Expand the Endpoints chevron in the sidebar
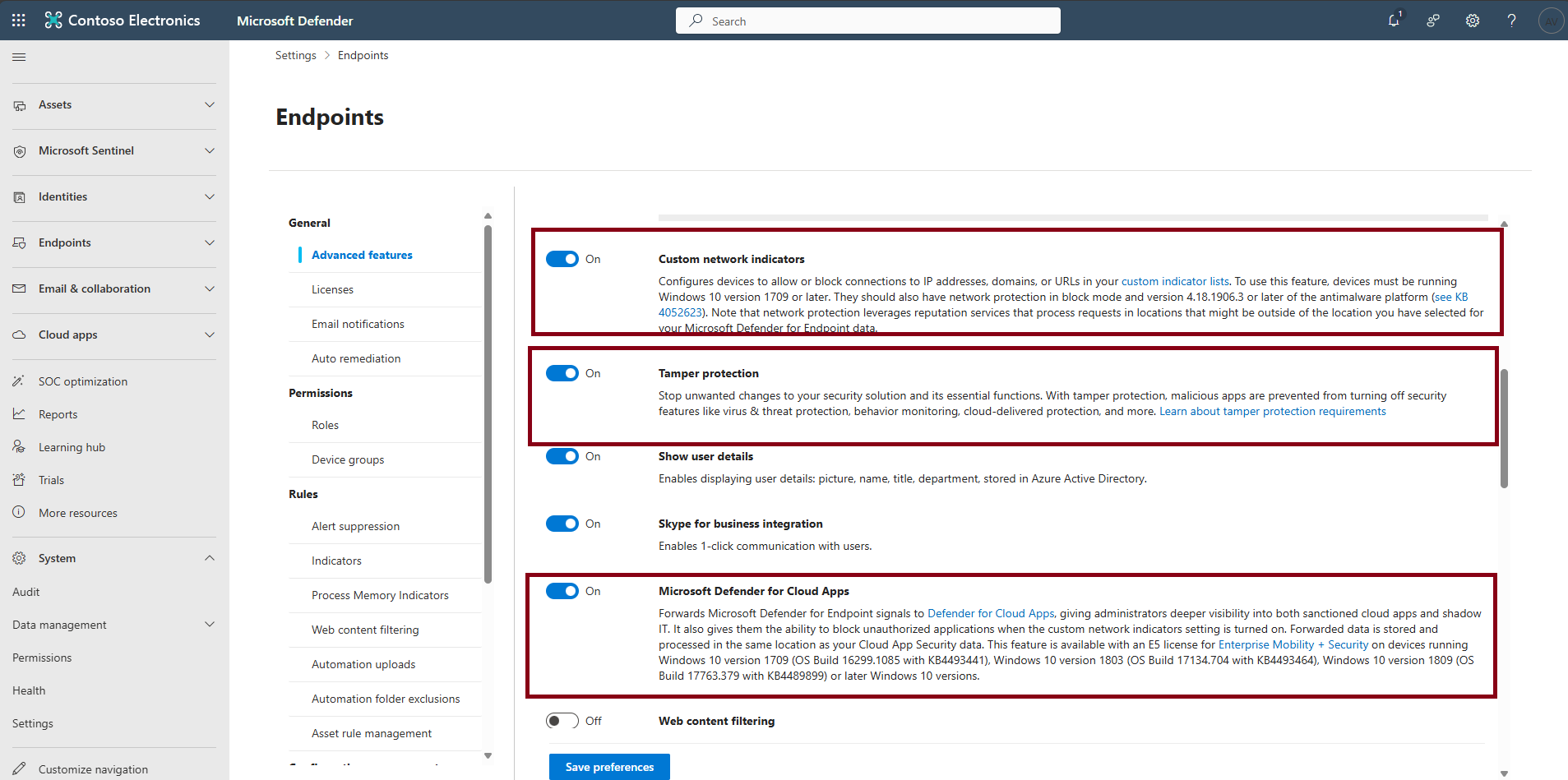 point(210,243)
